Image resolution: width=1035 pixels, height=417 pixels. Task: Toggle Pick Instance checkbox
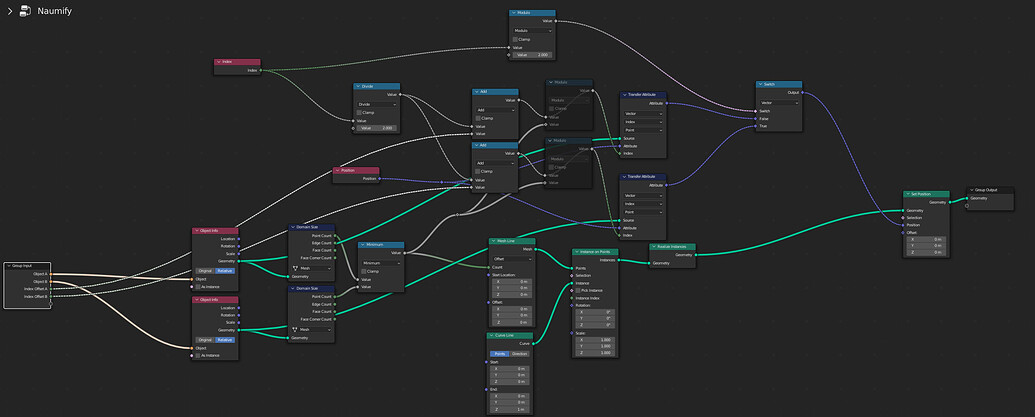point(578,290)
